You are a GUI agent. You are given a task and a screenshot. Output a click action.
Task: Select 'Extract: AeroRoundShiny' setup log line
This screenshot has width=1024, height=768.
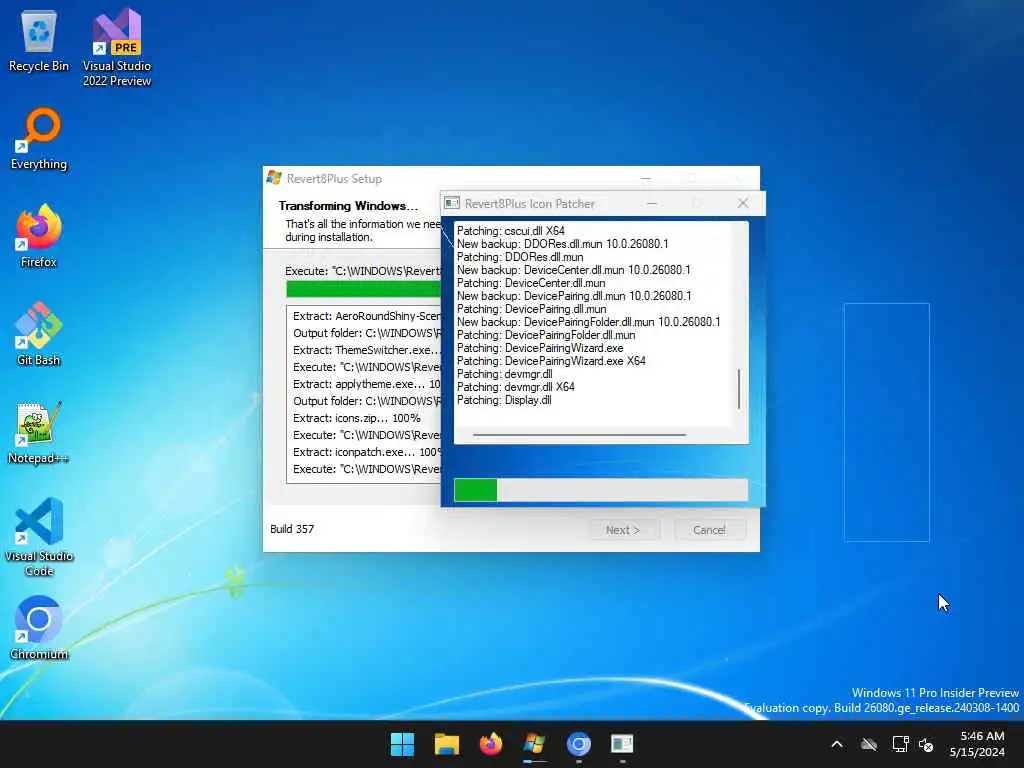pyautogui.click(x=366, y=316)
